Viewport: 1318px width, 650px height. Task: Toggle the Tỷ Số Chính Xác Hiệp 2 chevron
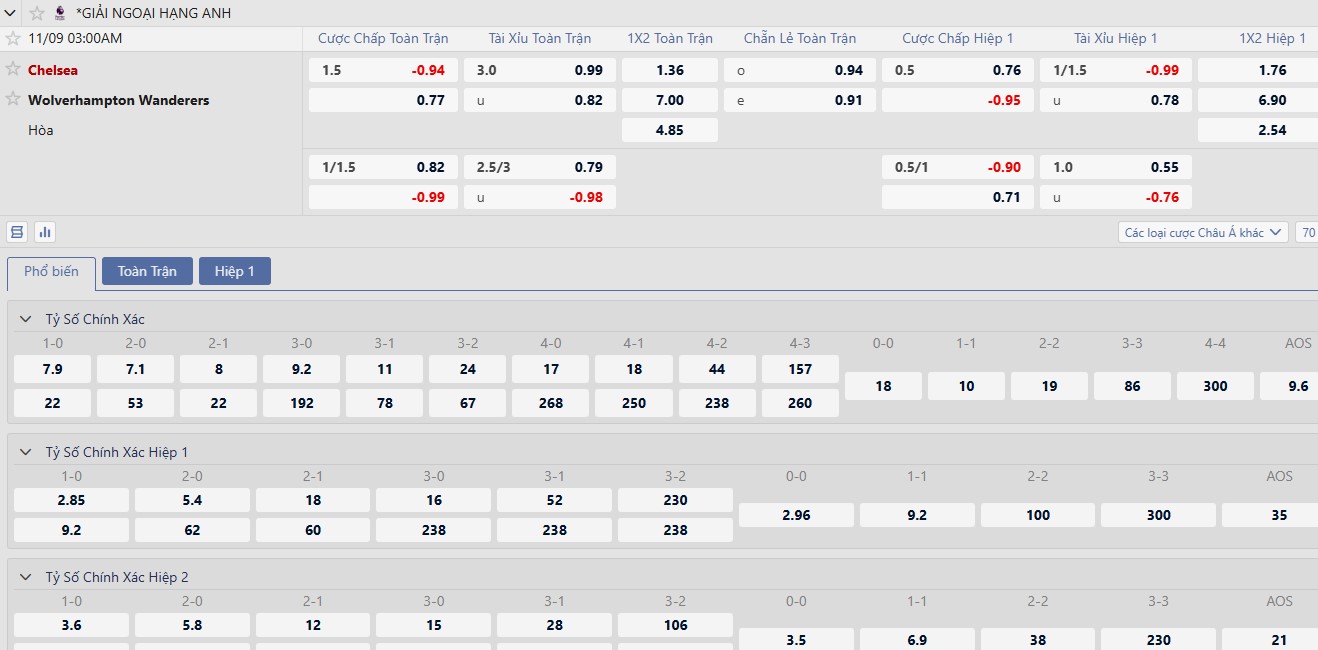pos(25,577)
